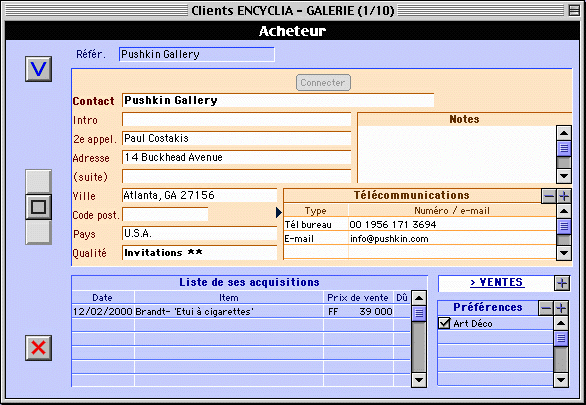Click Notes scrollbar up arrow
This screenshot has height=405, width=586.
pyautogui.click(x=564, y=133)
